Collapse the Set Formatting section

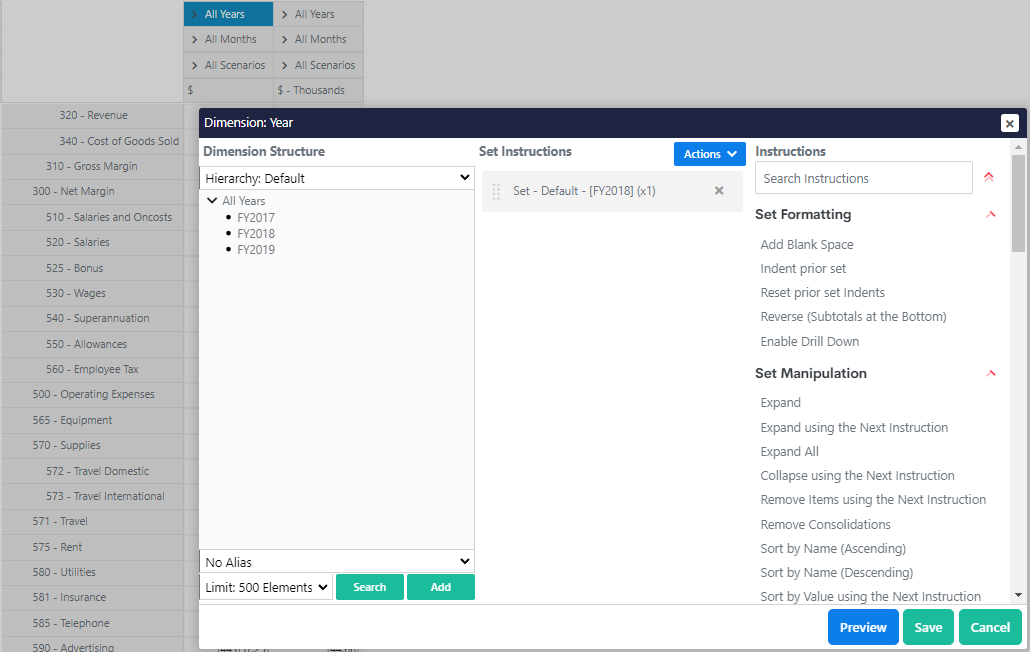990,214
